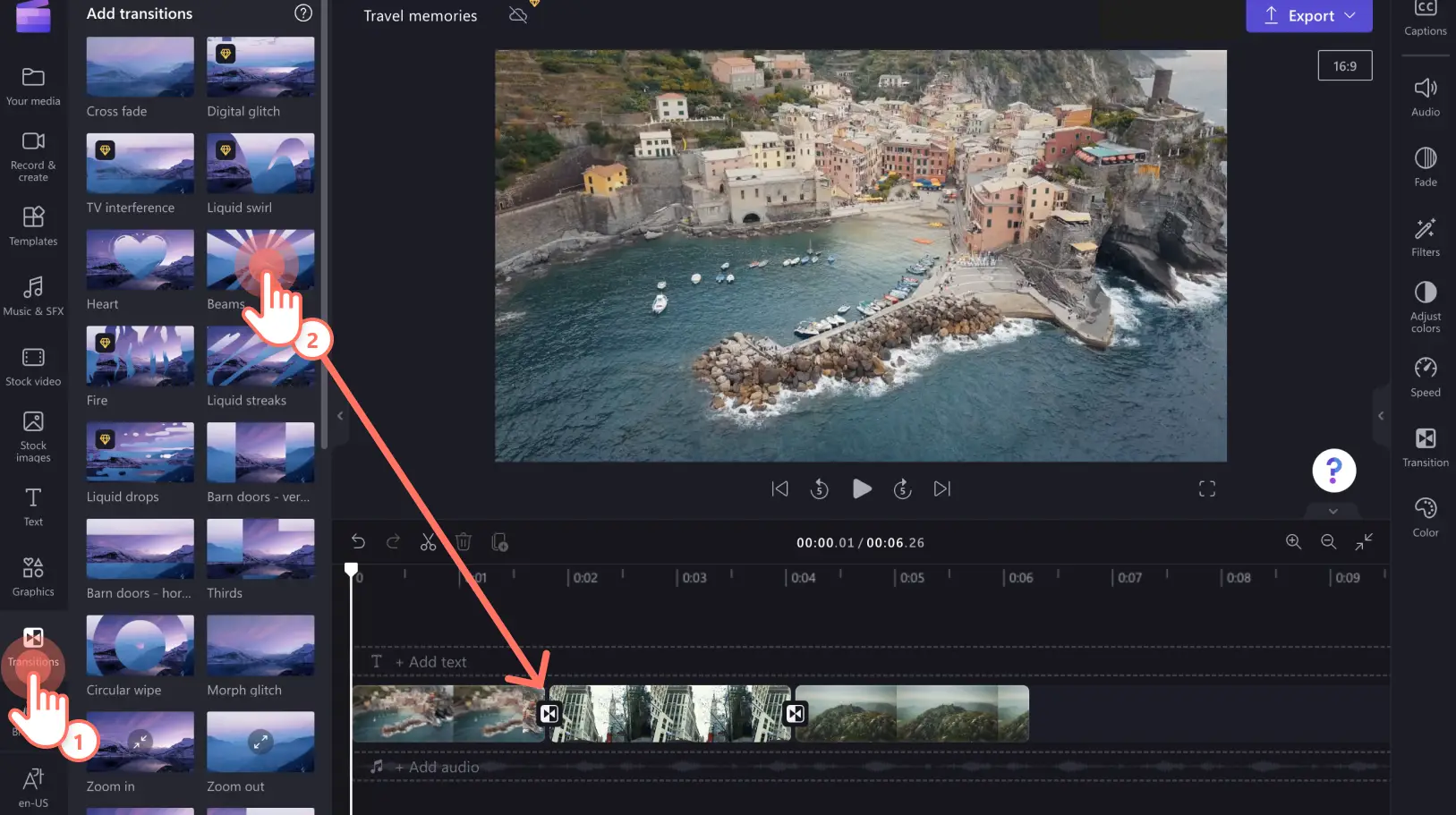This screenshot has width=1456, height=815.
Task: Open the Color panel
Action: click(x=1425, y=516)
